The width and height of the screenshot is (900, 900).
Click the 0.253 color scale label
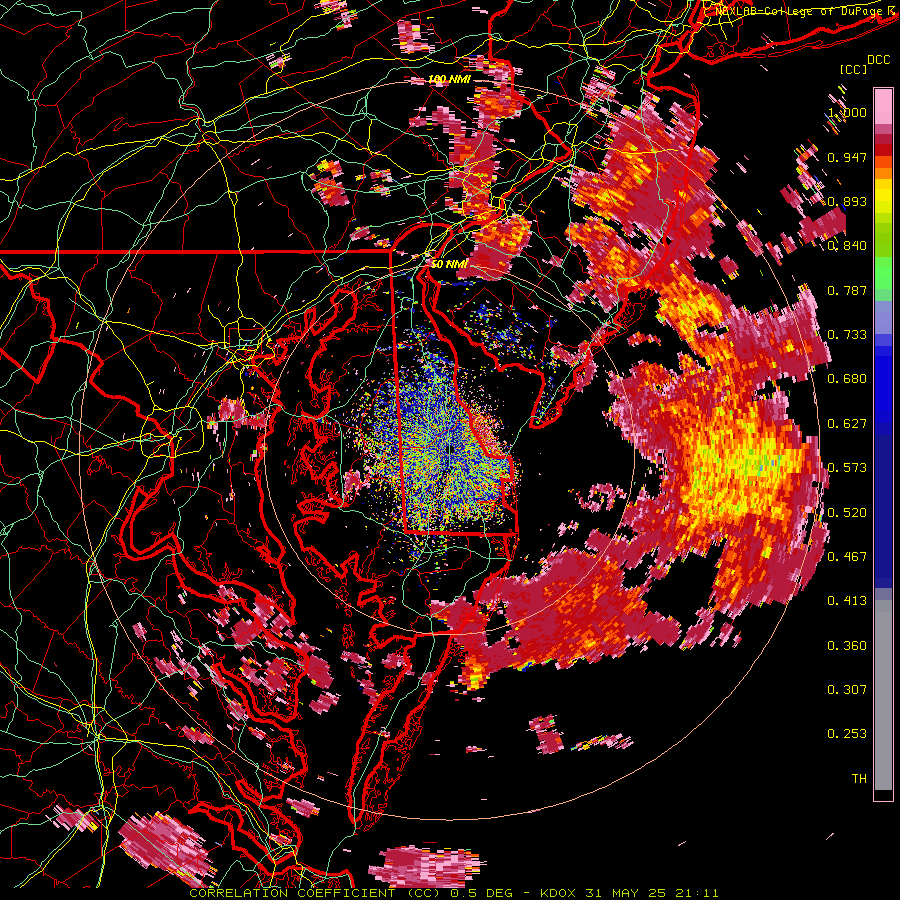point(847,734)
